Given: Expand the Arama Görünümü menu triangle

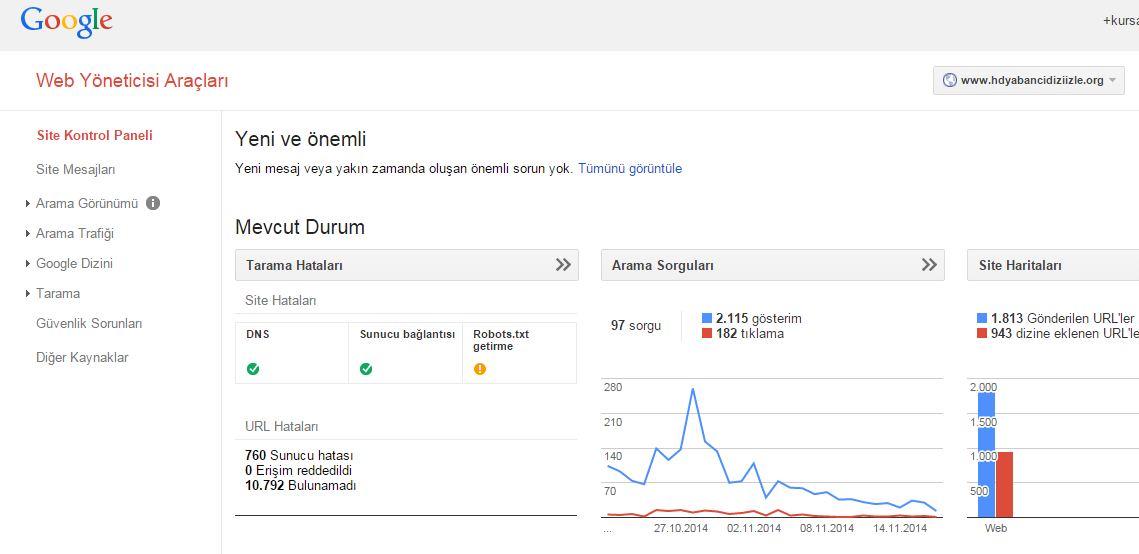Looking at the screenshot, I should 28,204.
